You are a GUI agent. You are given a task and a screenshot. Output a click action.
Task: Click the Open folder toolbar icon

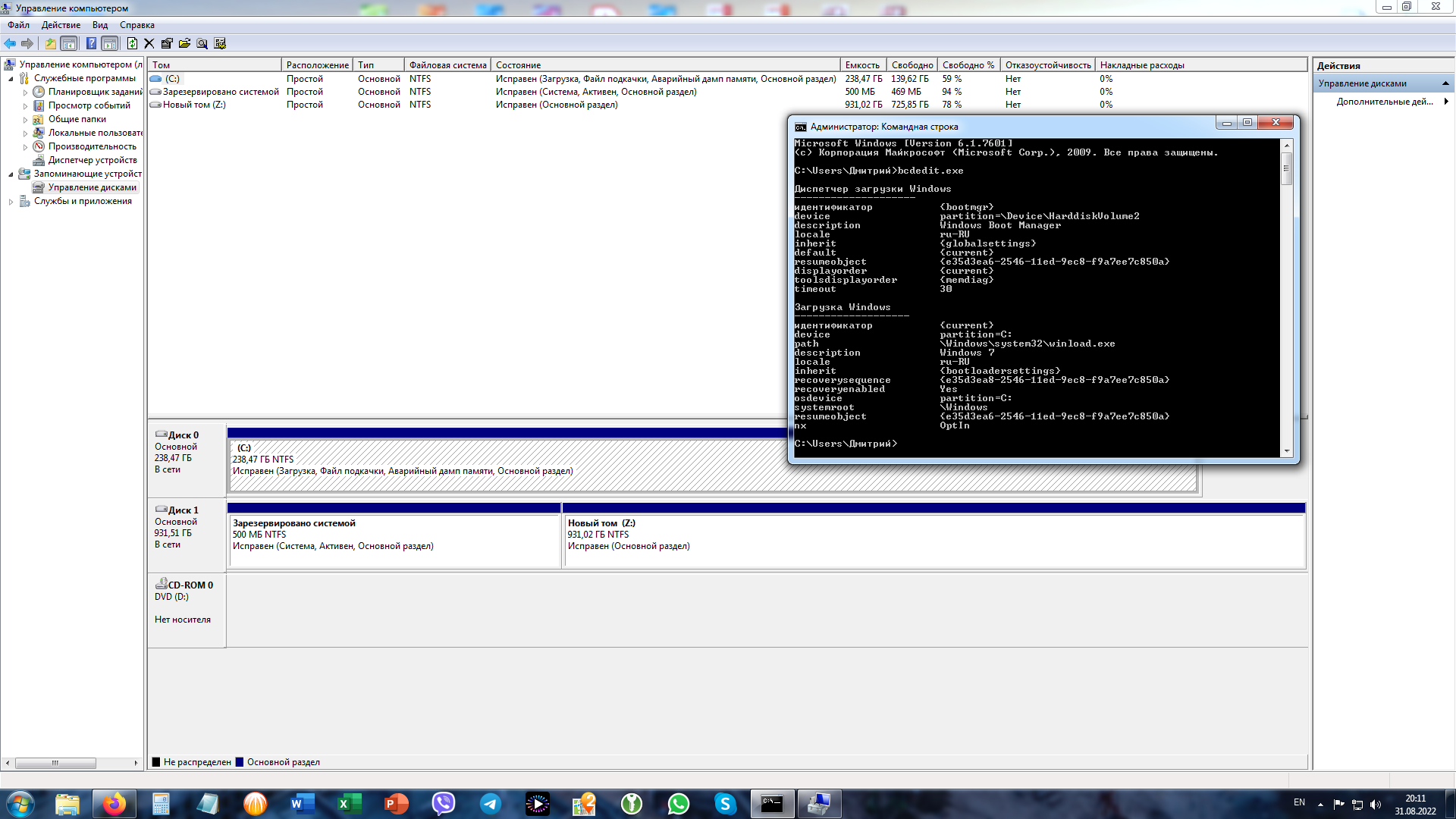coord(184,43)
